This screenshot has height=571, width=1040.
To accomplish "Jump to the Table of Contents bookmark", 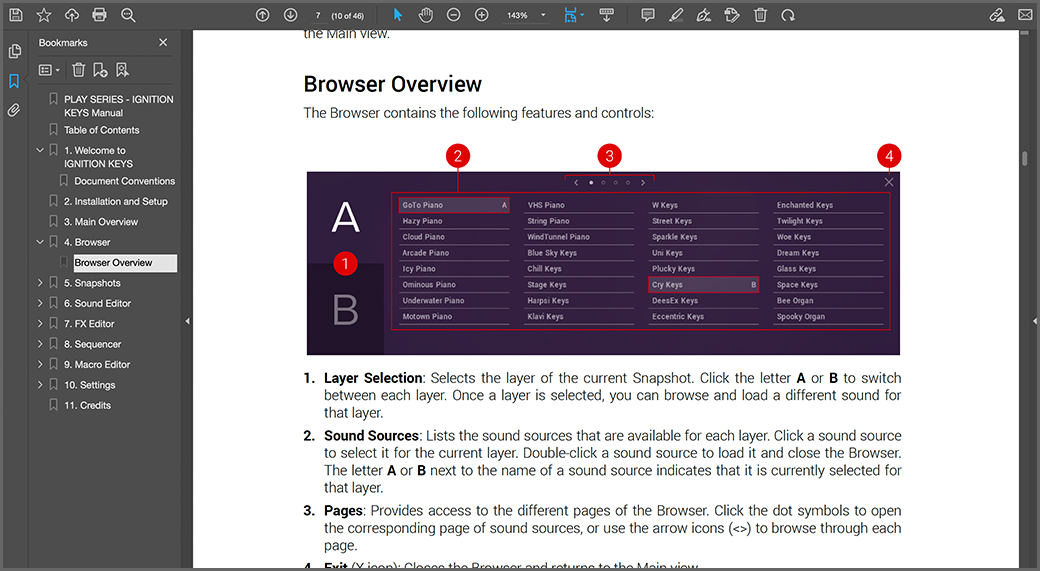I will coord(101,130).
